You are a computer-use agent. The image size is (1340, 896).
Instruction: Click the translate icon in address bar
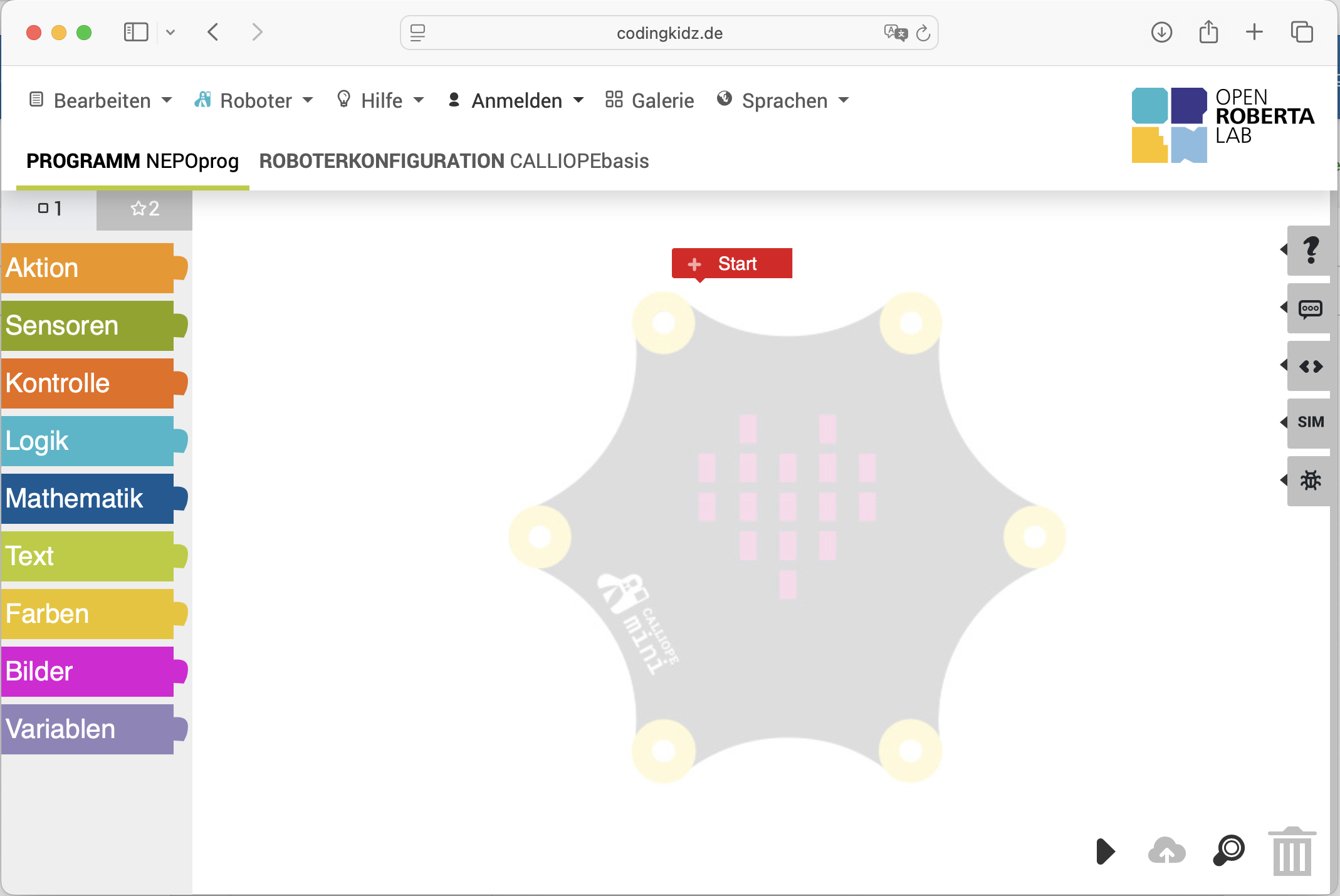(896, 33)
